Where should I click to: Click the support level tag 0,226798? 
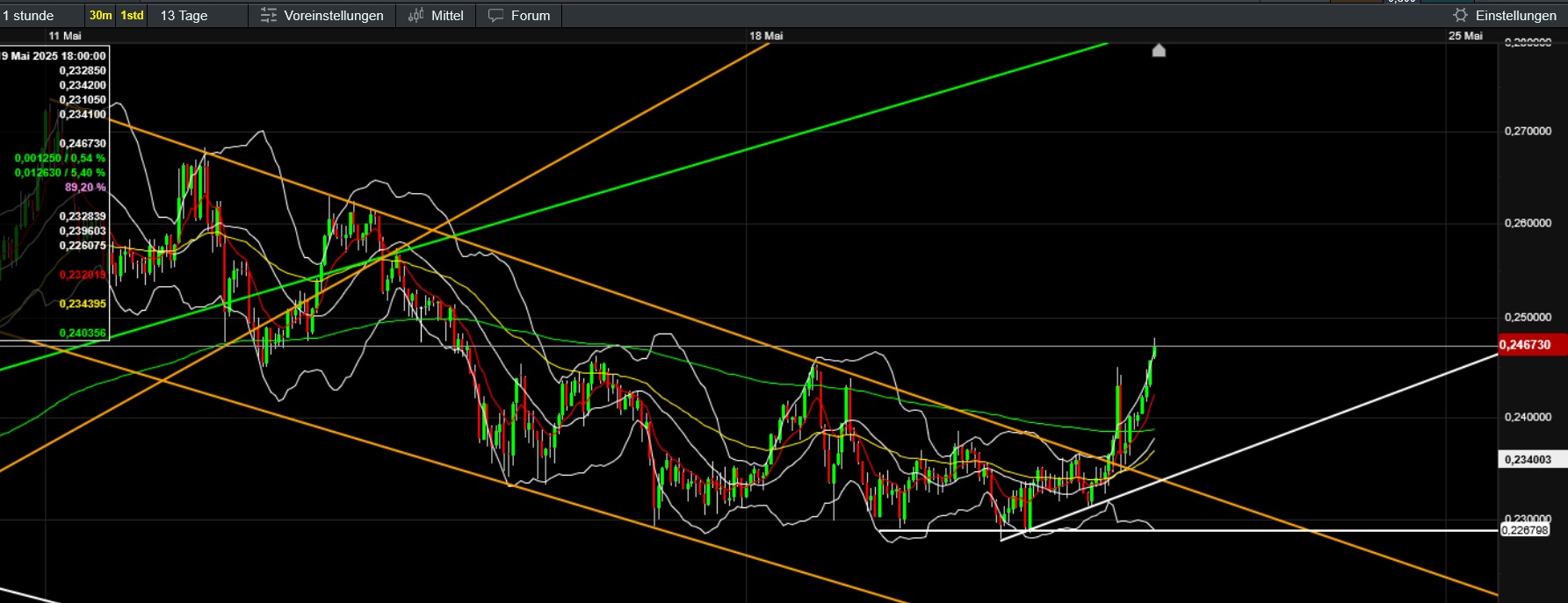[1525, 530]
